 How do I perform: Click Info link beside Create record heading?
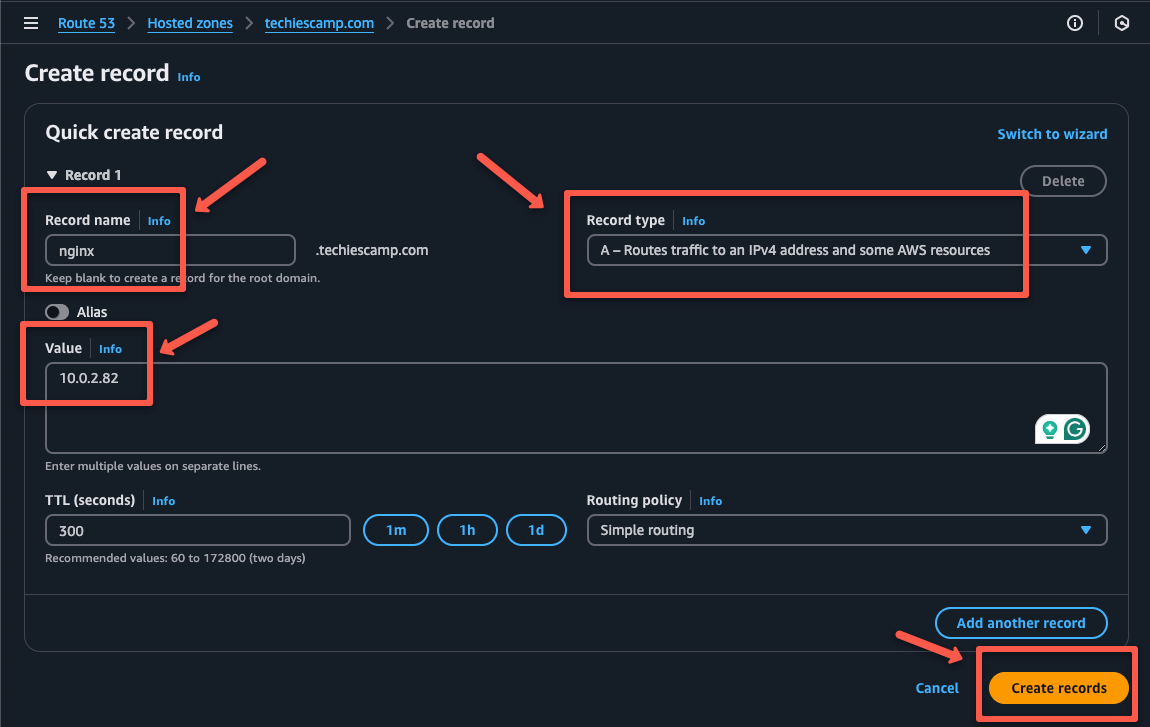(x=188, y=77)
